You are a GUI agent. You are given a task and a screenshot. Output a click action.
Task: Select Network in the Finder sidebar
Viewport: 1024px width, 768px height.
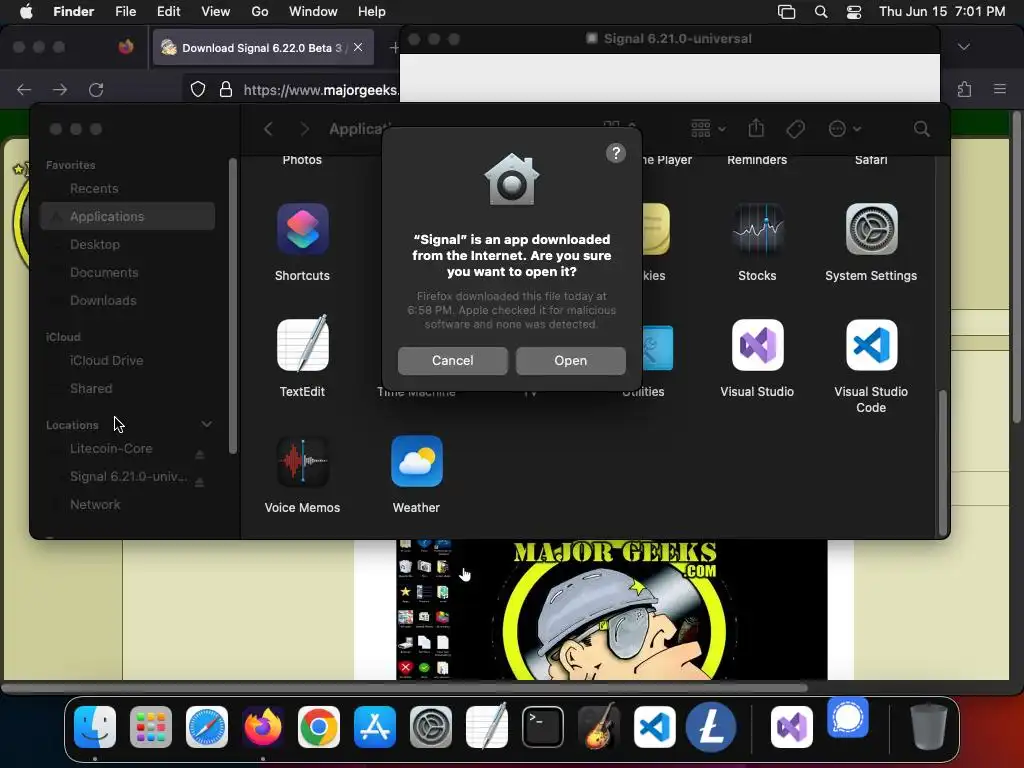[x=127, y=505]
